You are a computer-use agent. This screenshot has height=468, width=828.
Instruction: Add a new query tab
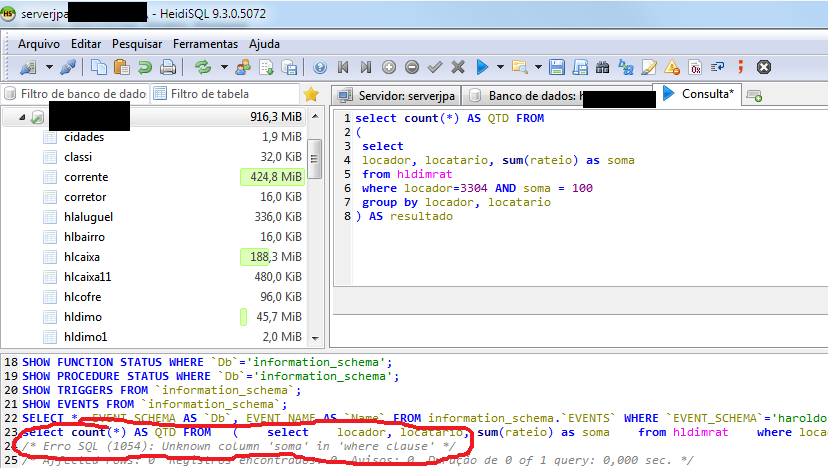pyautogui.click(x=754, y=95)
